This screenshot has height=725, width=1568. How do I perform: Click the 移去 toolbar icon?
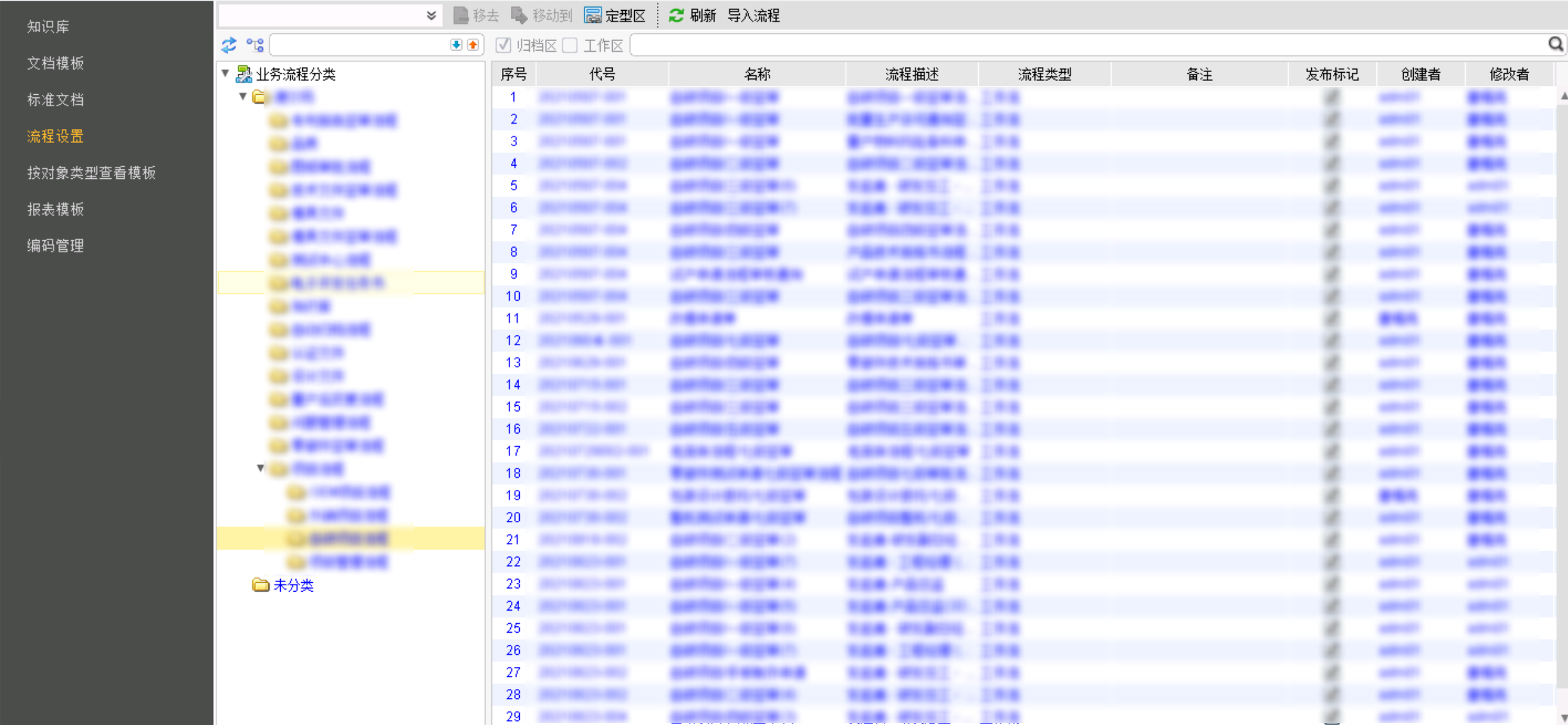click(x=461, y=15)
